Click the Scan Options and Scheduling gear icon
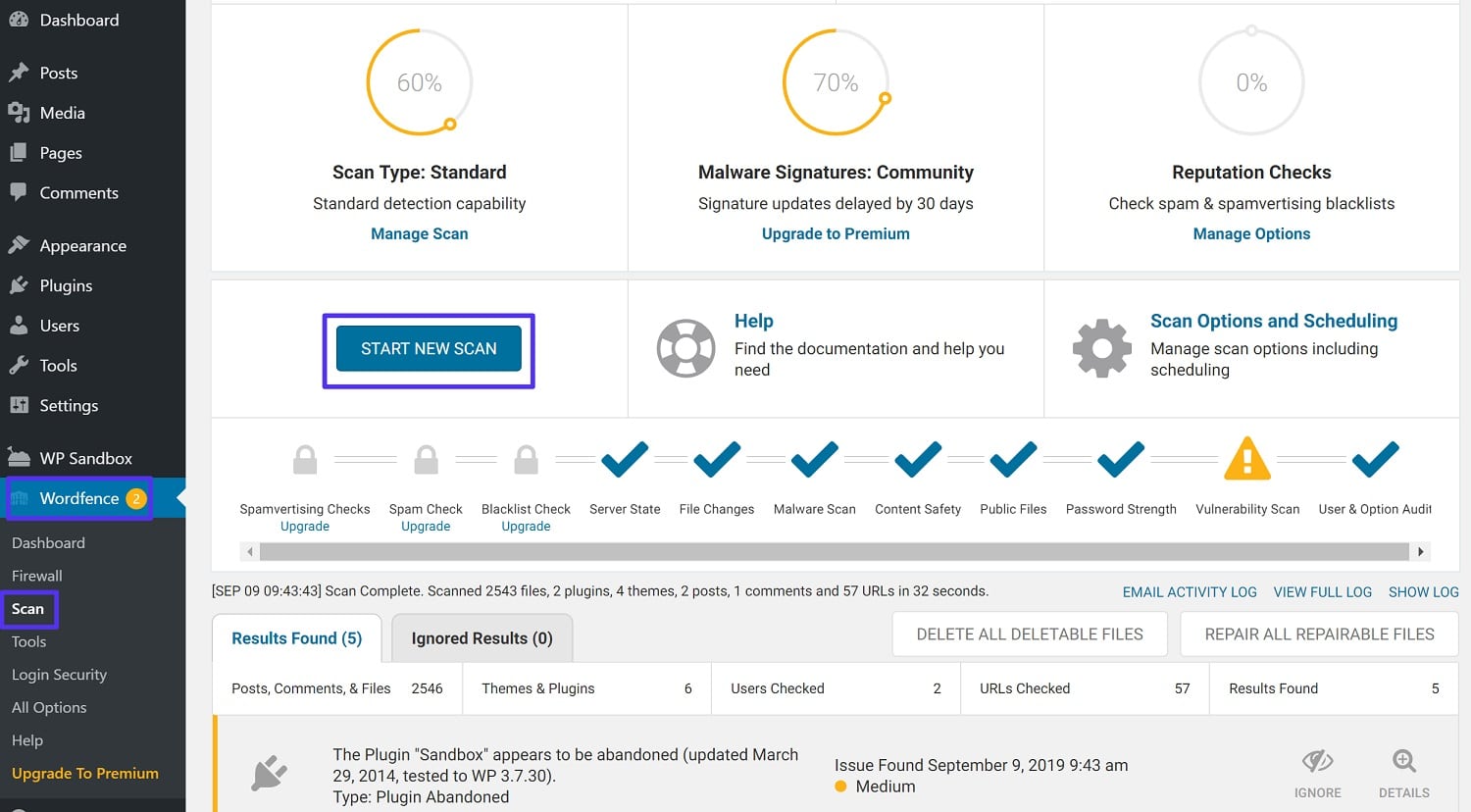1471x812 pixels. click(x=1101, y=346)
